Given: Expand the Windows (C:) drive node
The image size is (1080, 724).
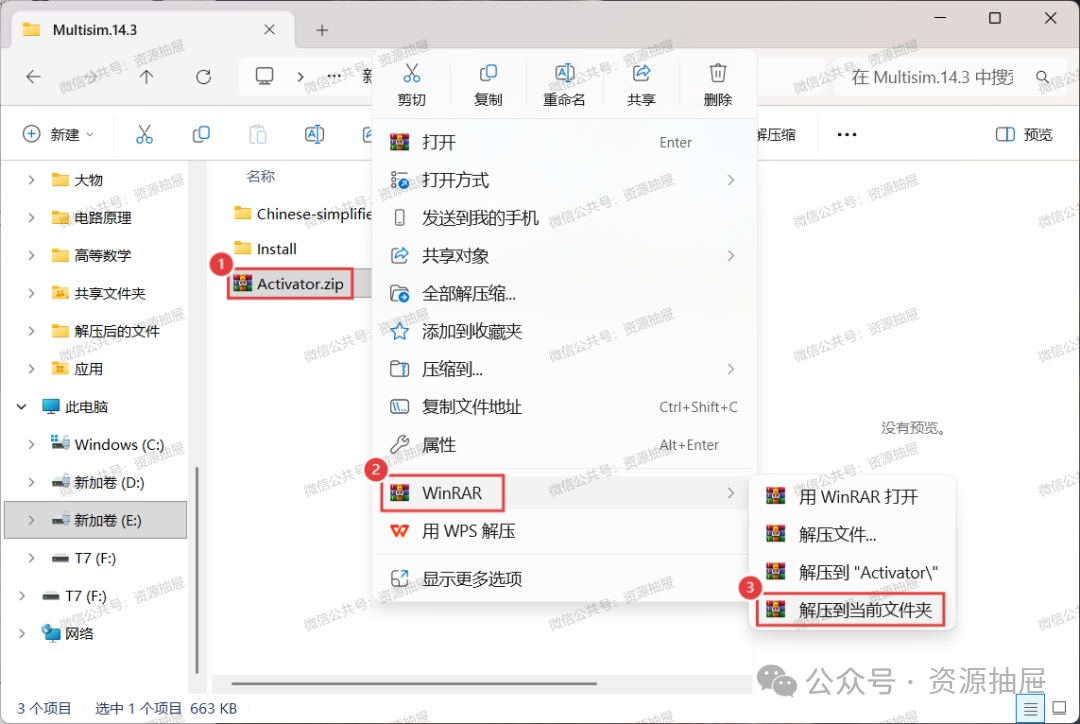Looking at the screenshot, I should coord(31,444).
